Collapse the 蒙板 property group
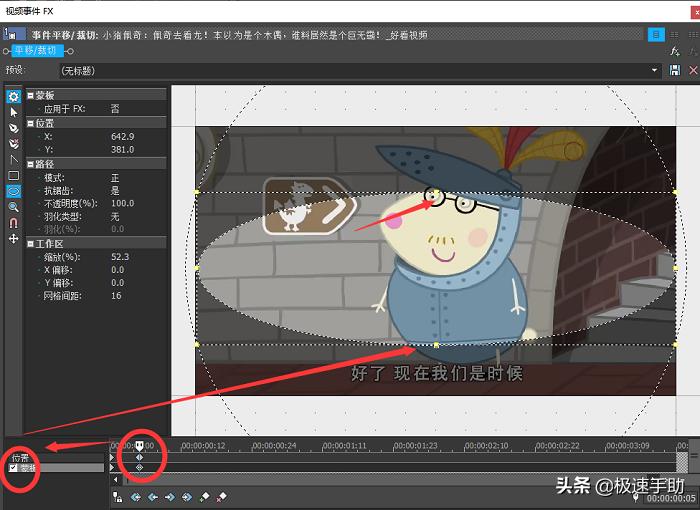 coord(30,95)
